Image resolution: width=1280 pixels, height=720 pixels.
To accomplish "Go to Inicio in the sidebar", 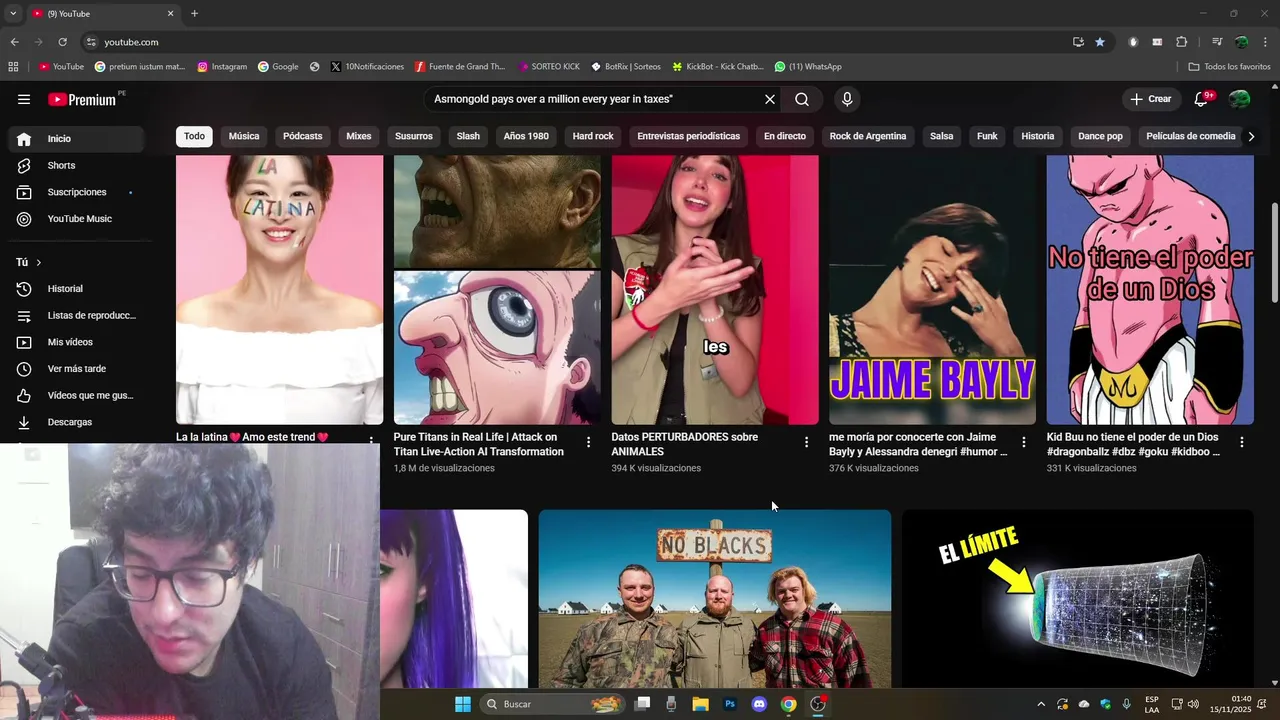I will click(76, 139).
